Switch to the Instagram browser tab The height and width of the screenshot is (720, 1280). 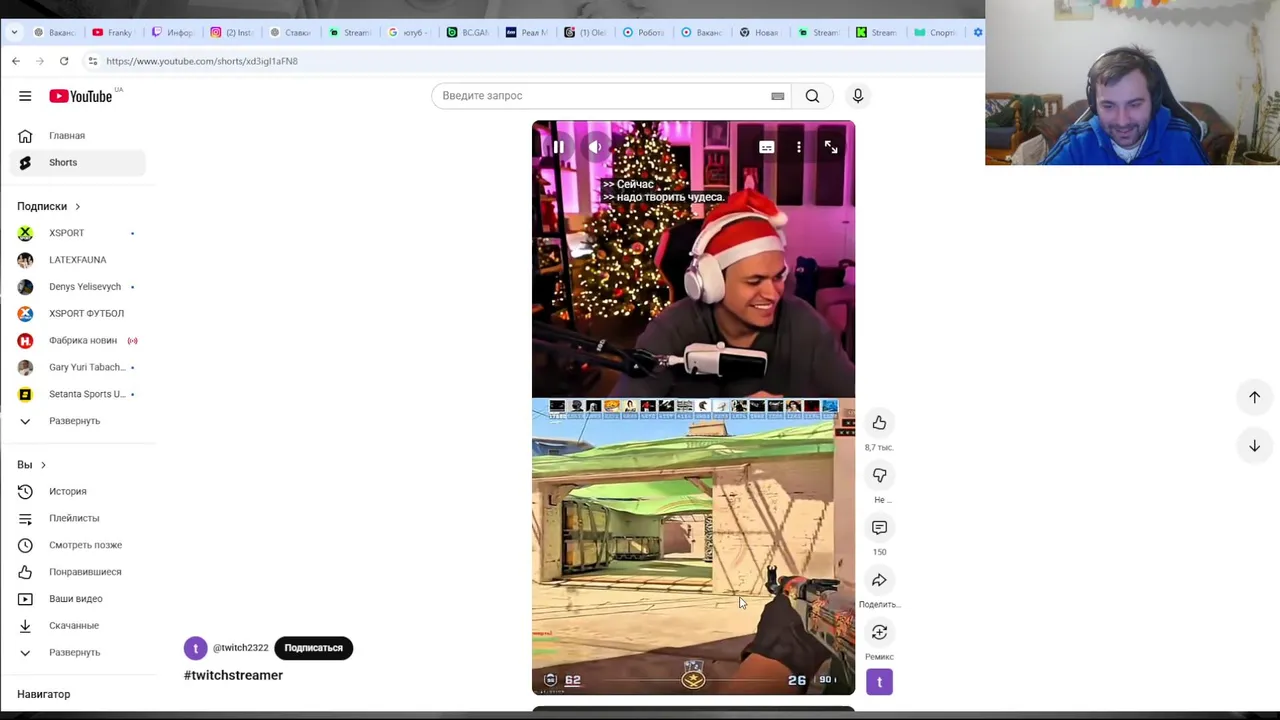pyautogui.click(x=231, y=32)
